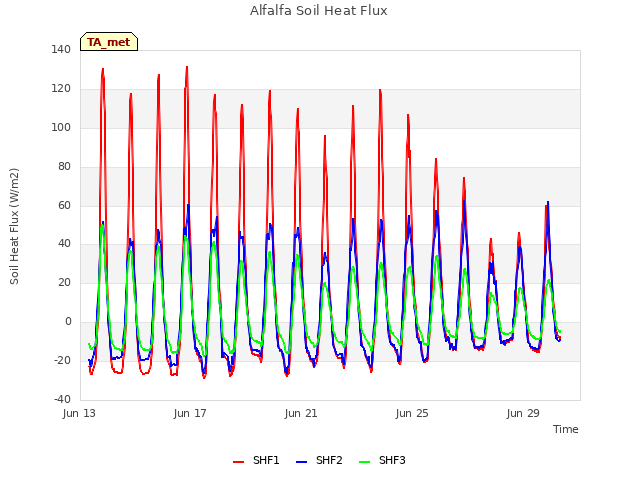
Task: Click the 80 y-axis tick label
Action: [64, 166]
